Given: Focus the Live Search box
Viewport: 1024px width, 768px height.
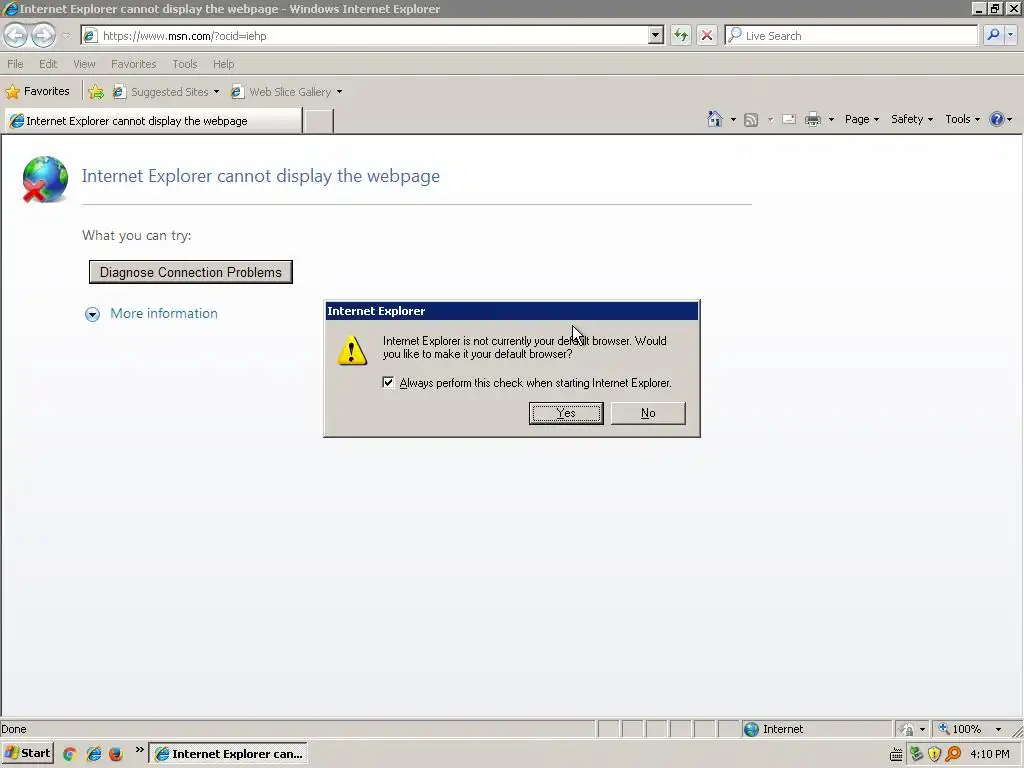Looking at the screenshot, I should point(851,36).
